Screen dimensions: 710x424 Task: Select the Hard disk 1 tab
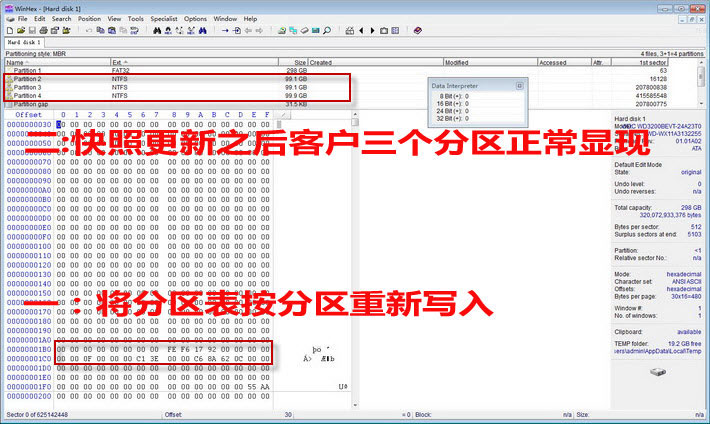point(24,42)
